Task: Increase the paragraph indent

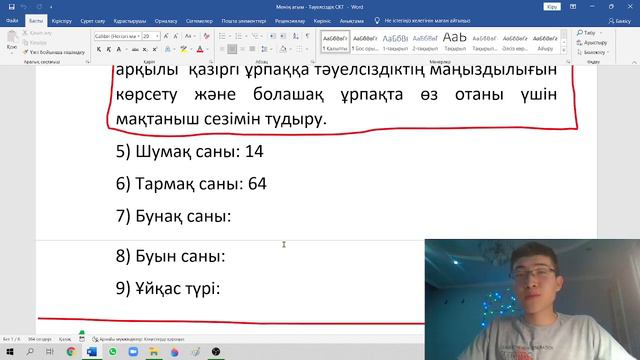Action: tap(283, 36)
